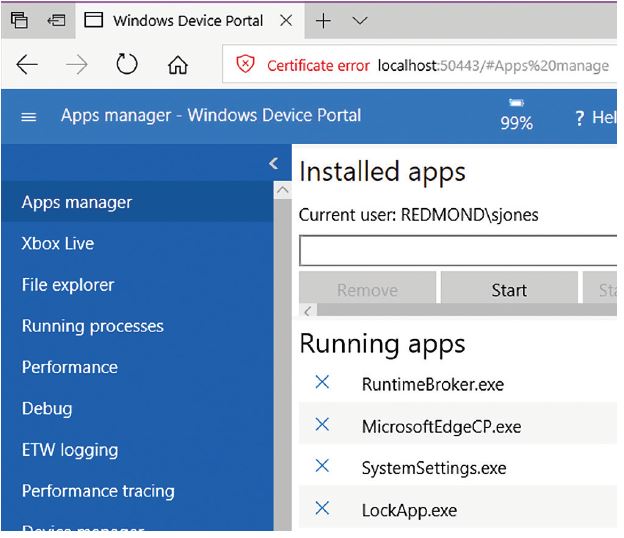Image resolution: width=624 pixels, height=538 pixels.
Task: Open Xbox Live in sidebar
Action: 58,244
